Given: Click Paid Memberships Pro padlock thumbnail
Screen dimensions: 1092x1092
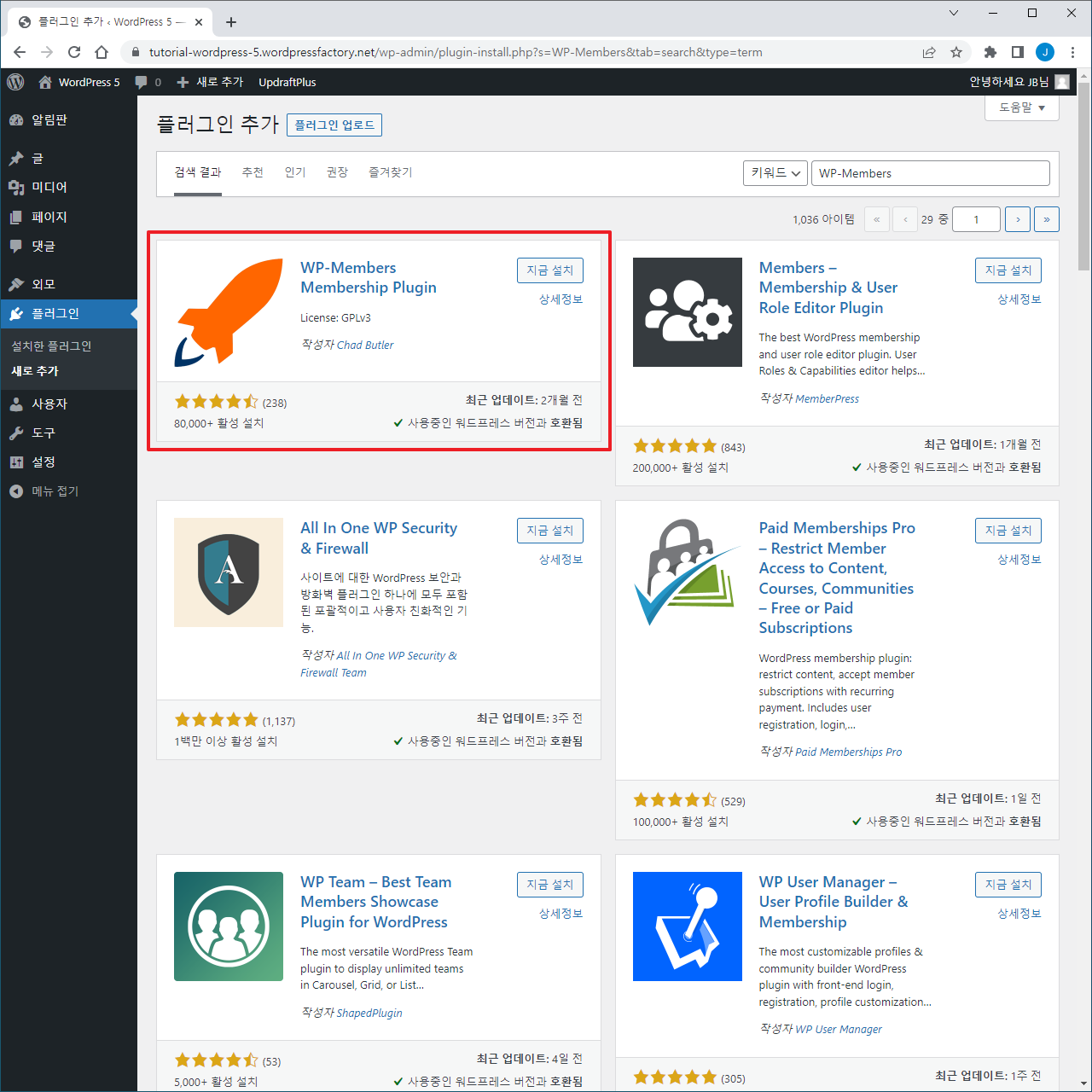Looking at the screenshot, I should [688, 572].
